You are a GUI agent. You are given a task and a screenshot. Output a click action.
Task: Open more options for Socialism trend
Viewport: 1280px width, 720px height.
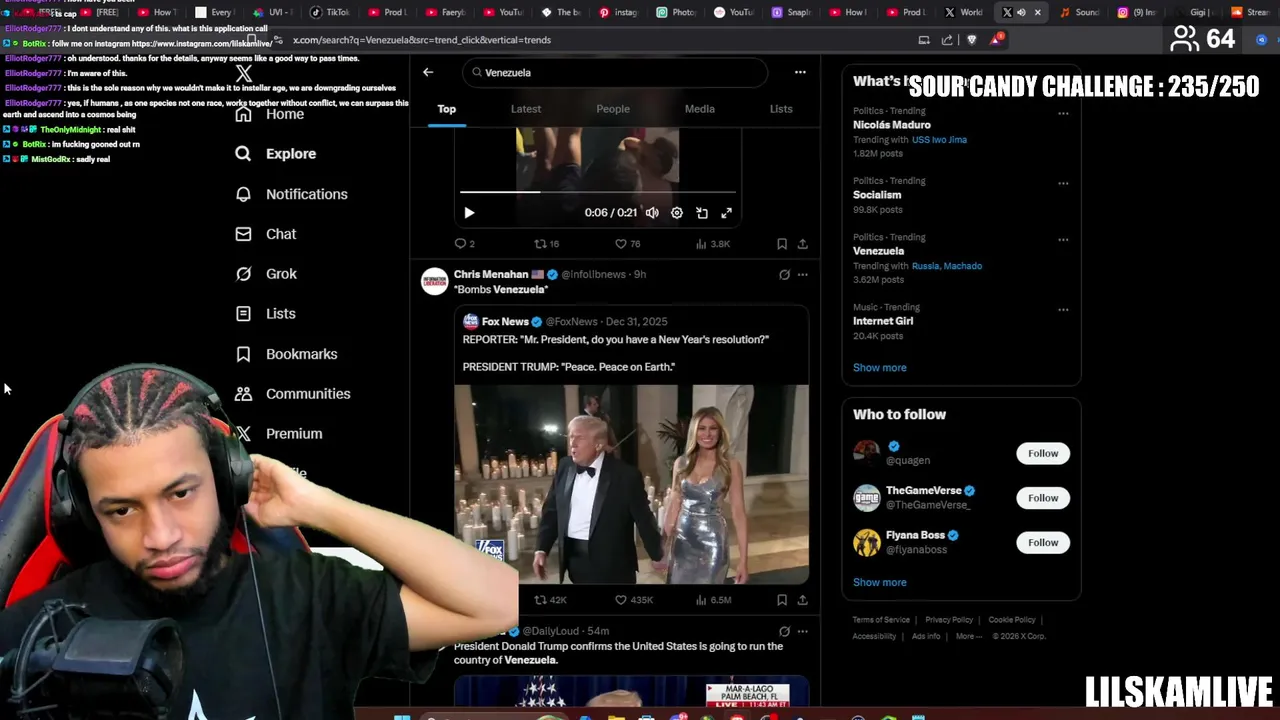1063,183
